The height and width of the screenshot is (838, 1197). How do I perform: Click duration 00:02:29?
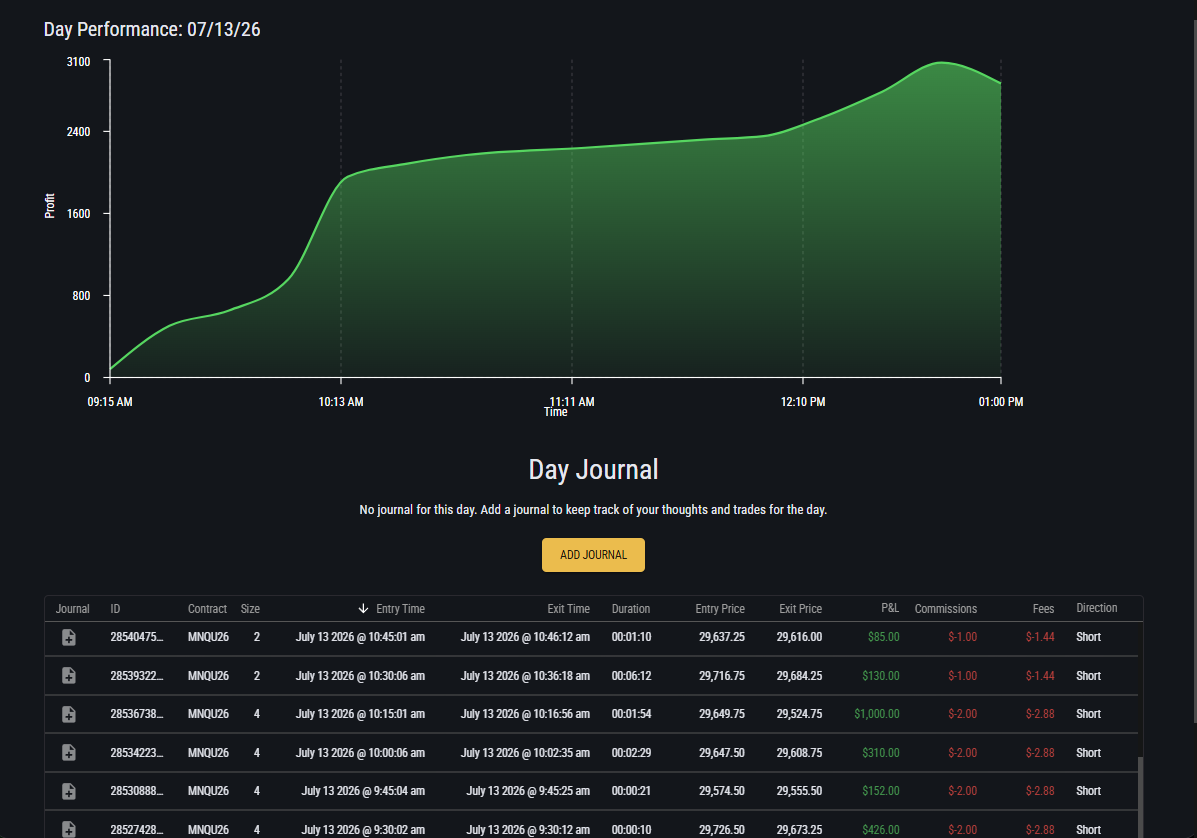point(631,753)
